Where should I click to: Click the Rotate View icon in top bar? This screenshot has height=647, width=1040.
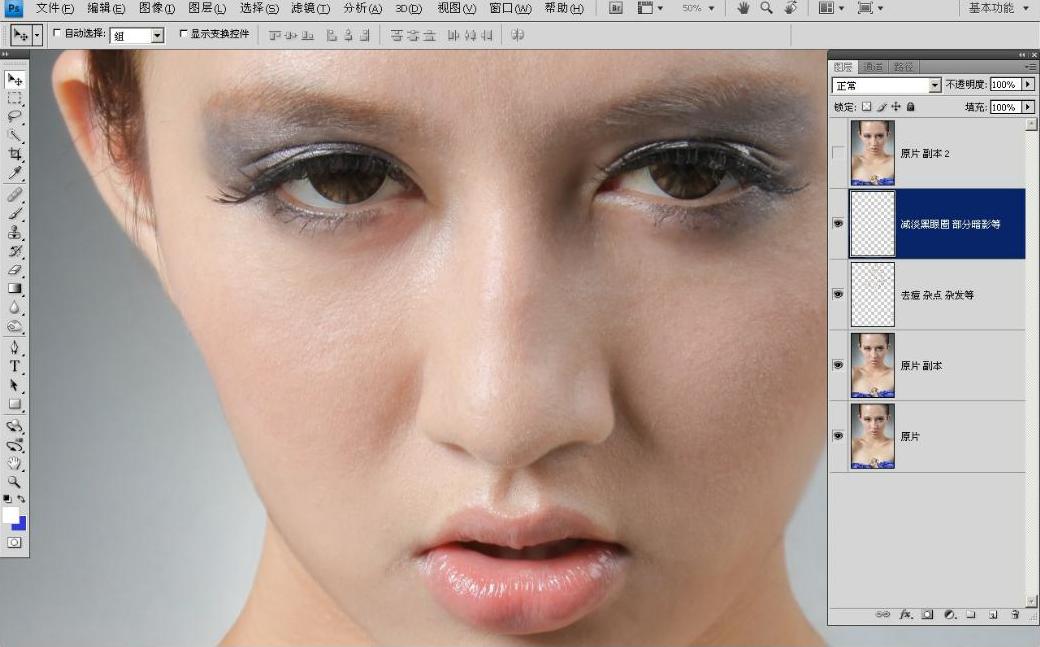(x=790, y=8)
